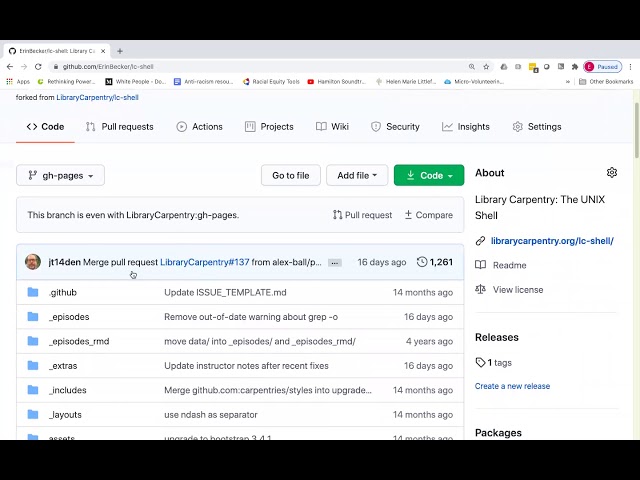The width and height of the screenshot is (640, 480).
Task: Click the browser back arrow
Action: [10, 67]
